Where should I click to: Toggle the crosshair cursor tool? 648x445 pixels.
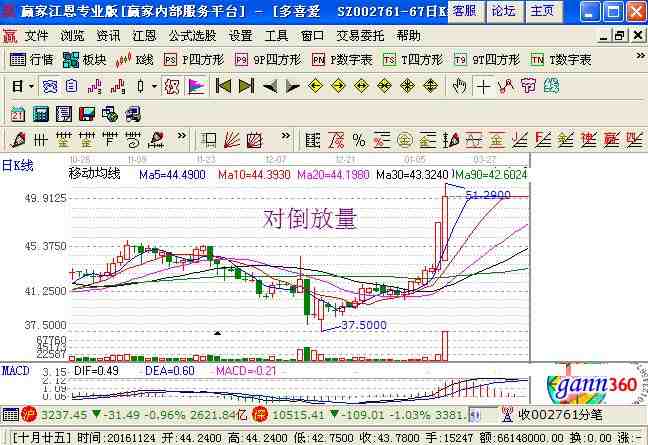483,87
